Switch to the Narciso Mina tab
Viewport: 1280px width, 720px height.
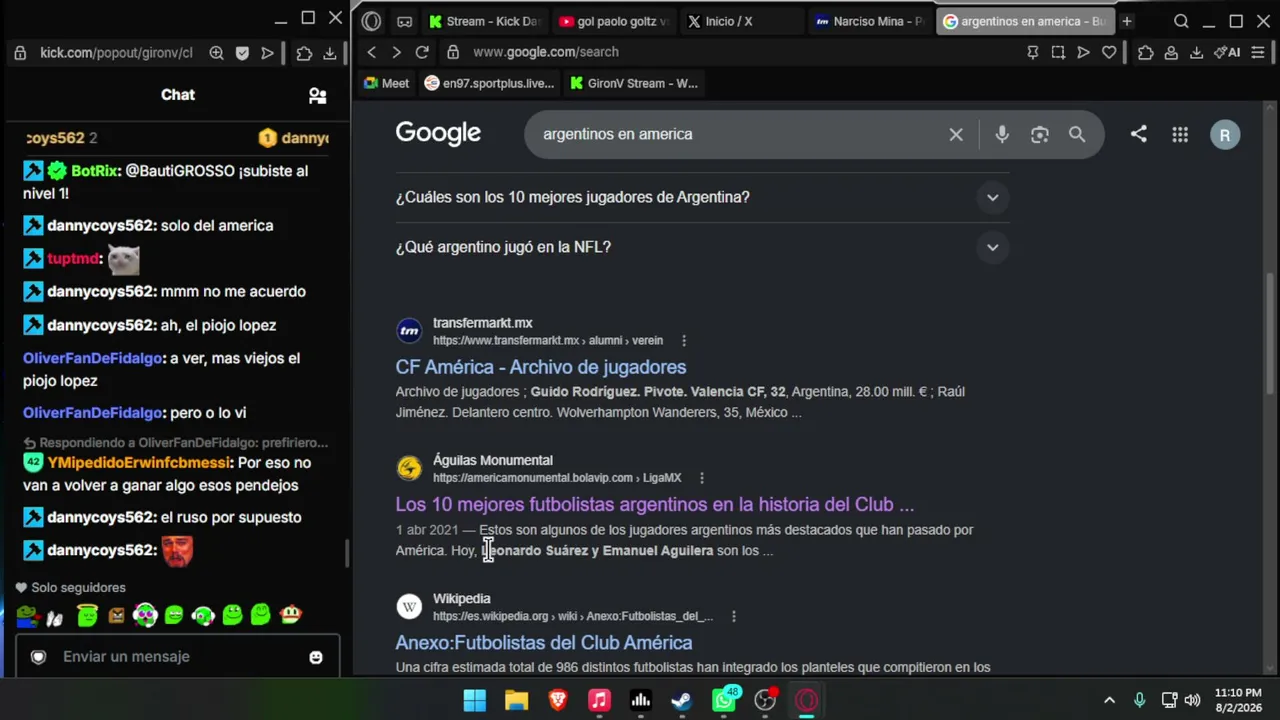point(868,21)
